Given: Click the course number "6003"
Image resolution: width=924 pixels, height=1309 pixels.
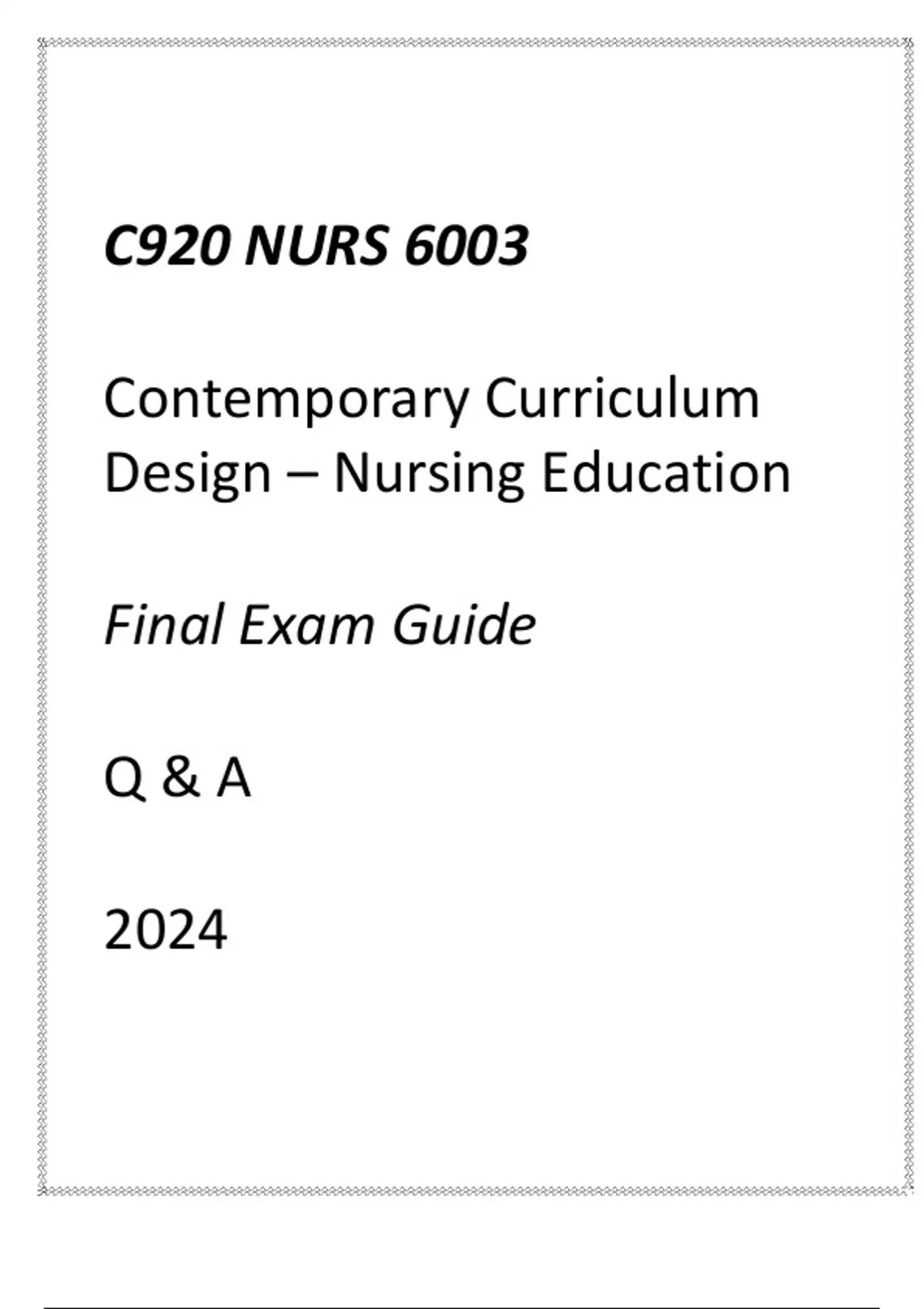Looking at the screenshot, I should [466, 246].
